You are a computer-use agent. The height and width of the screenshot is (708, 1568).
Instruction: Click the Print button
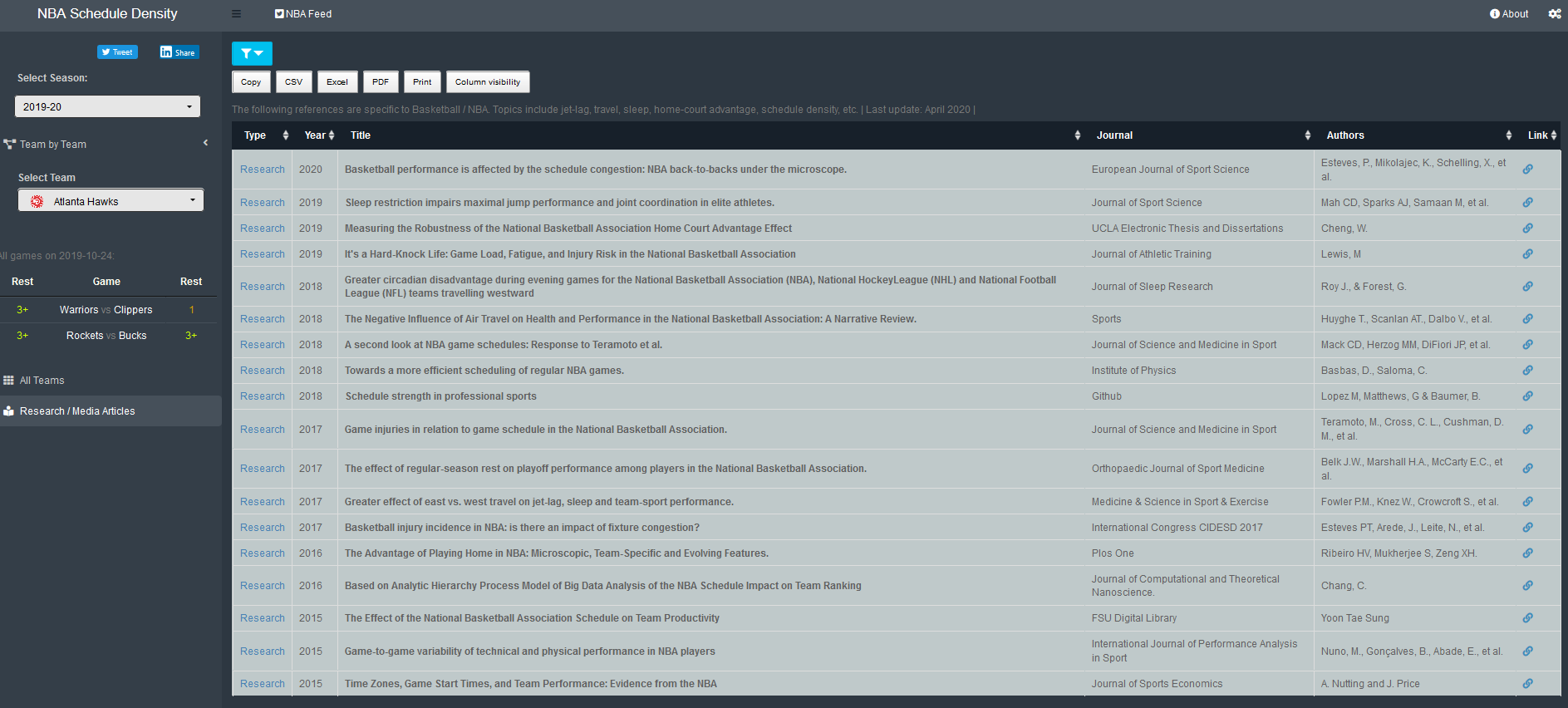coord(422,81)
